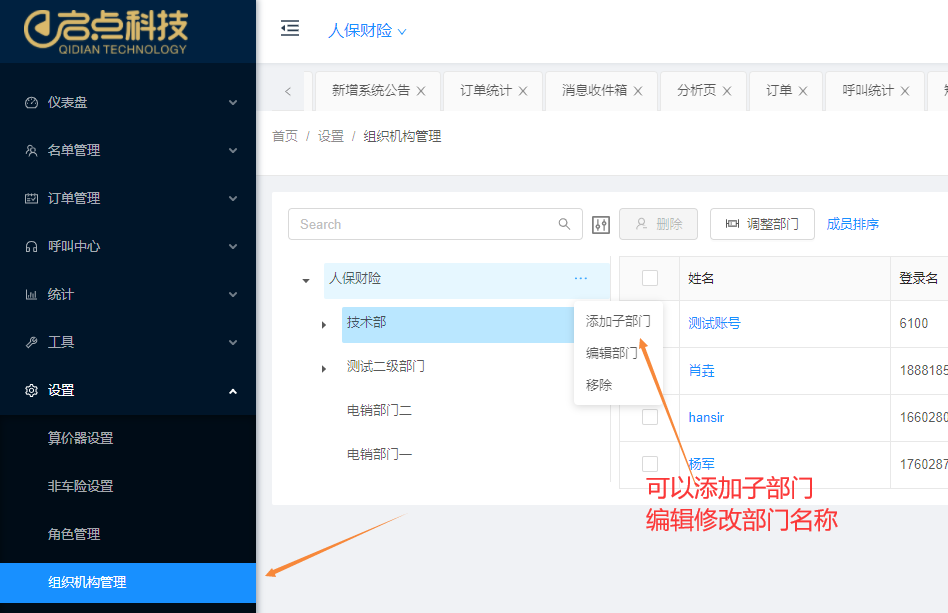Screen dimensions: 948x613
Task: Close the 消息收件箱 tab
Action: pyautogui.click(x=638, y=91)
